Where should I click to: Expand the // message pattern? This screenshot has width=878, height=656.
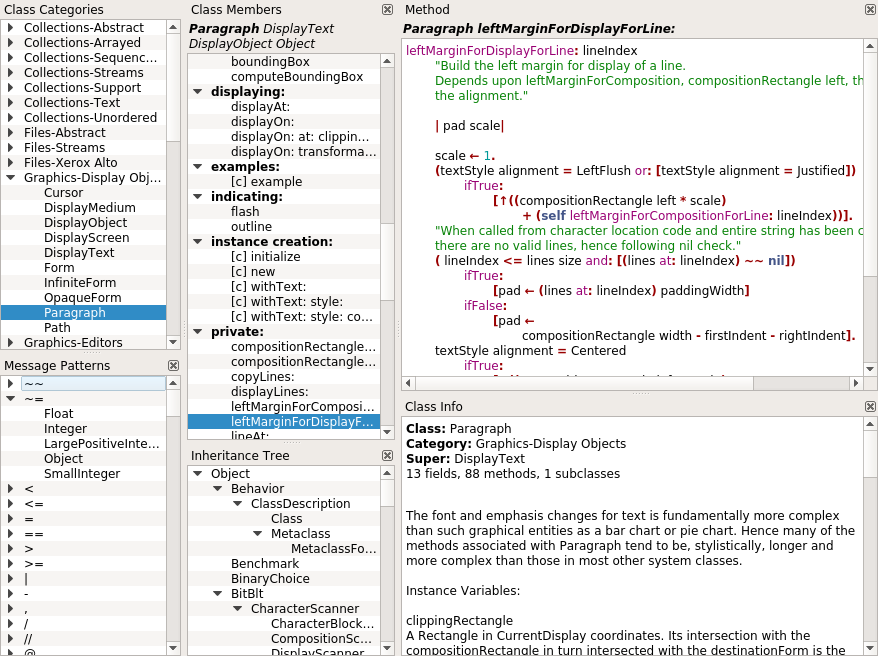click(x=10, y=639)
